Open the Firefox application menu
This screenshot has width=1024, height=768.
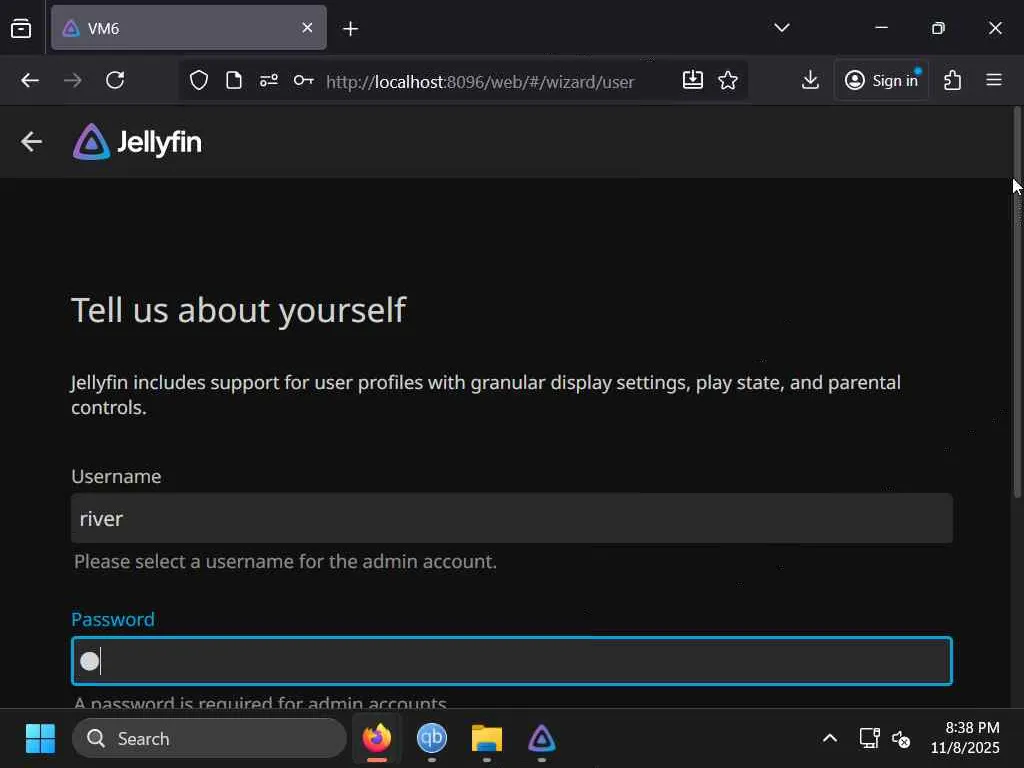coord(994,80)
